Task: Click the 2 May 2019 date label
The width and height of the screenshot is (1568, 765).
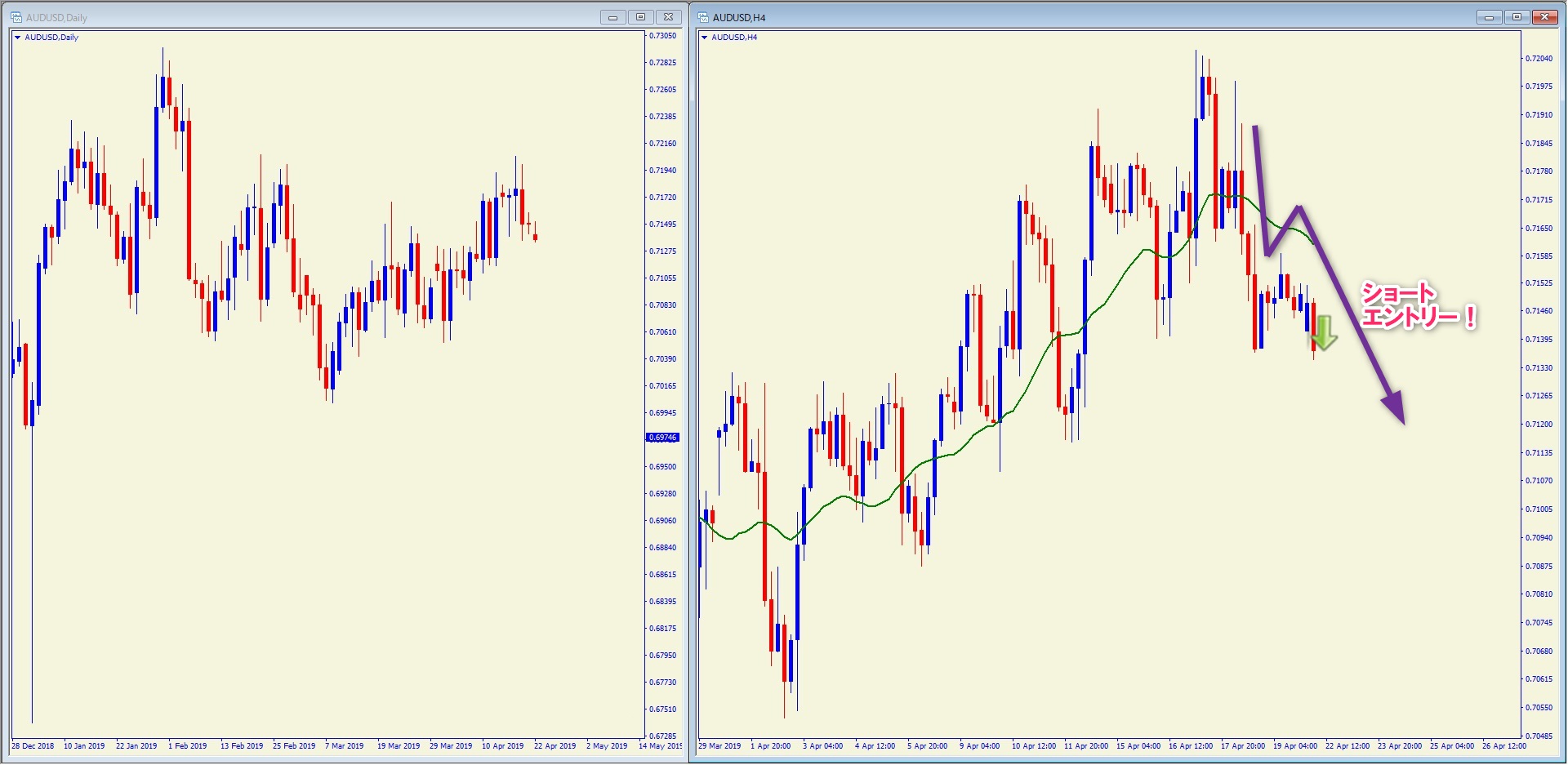Action: pos(607,746)
